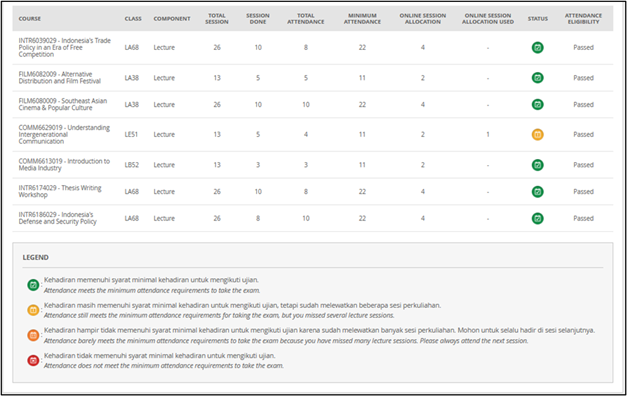The width and height of the screenshot is (627, 396).
Task: Click Passed in Intergenerational Communication row
Action: [x=583, y=135]
